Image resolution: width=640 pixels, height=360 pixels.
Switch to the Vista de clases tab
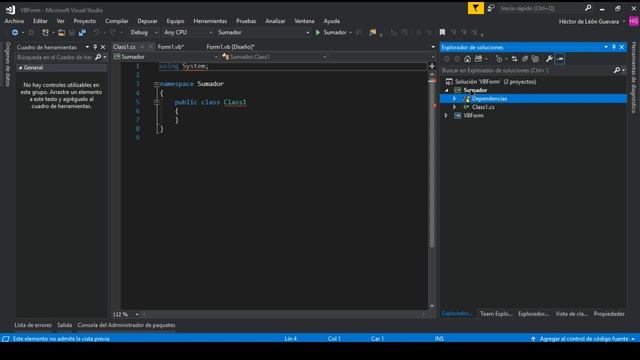tap(571, 314)
